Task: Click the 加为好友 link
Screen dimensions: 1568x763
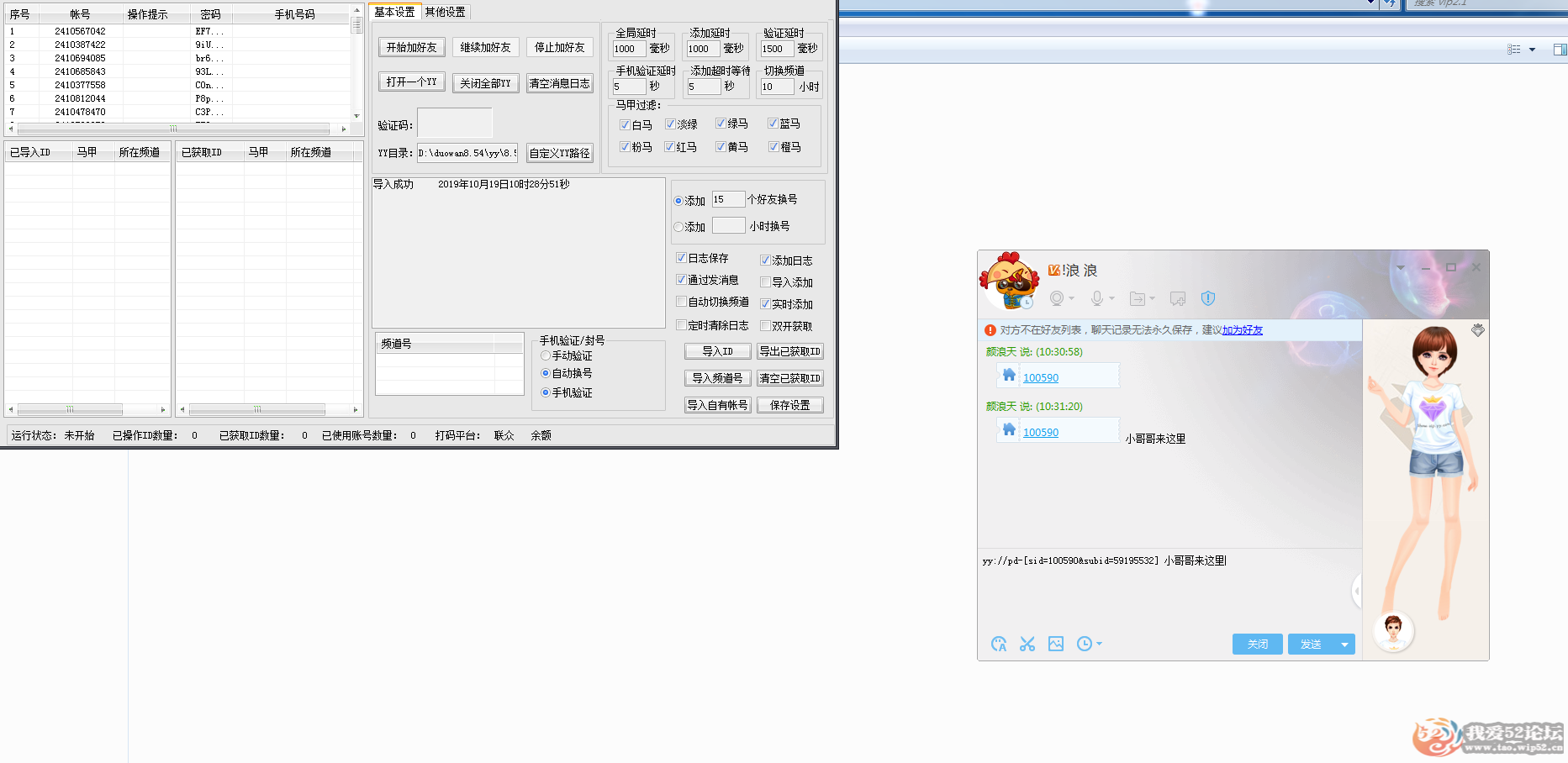Action: point(1243,330)
